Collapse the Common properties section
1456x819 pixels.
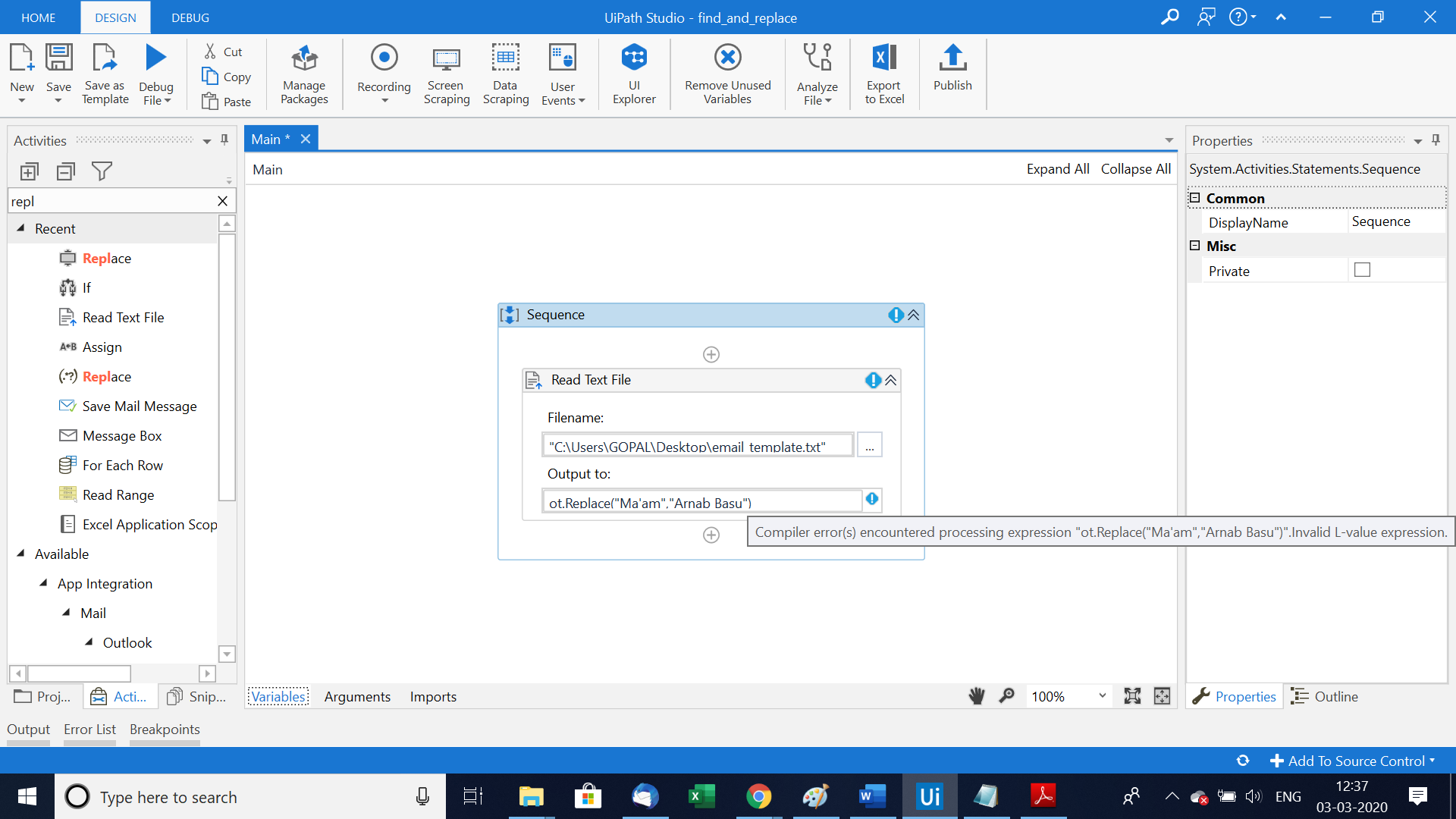click(1195, 198)
